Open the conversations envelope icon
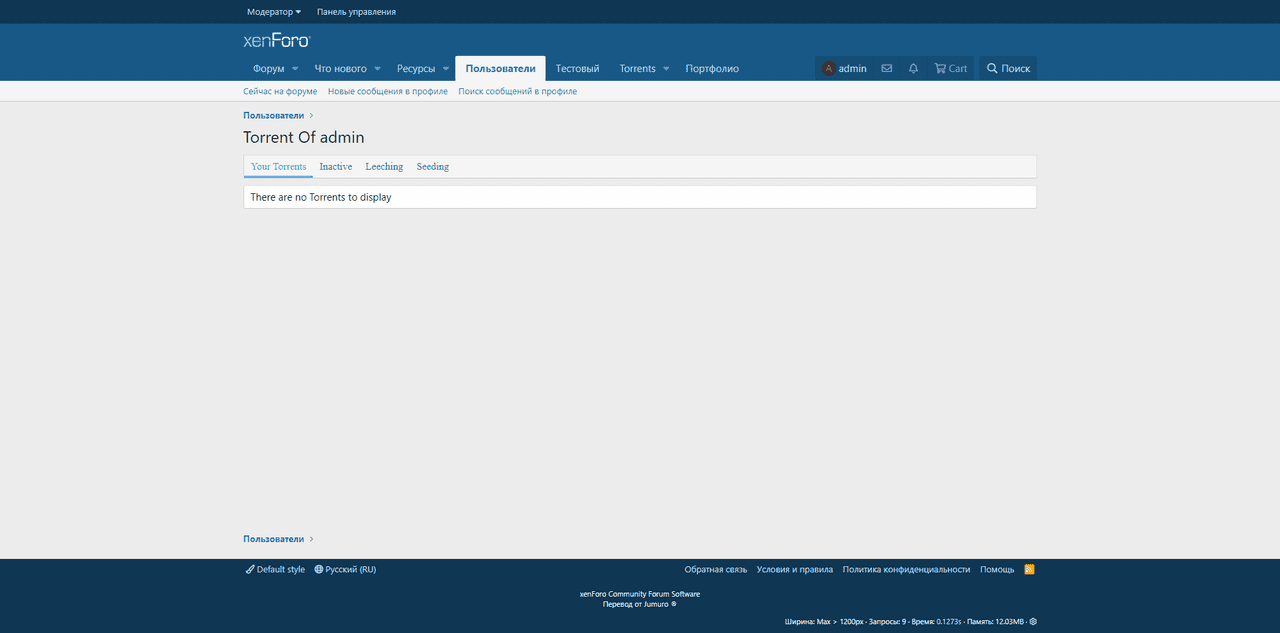Viewport: 1280px width, 633px height. (x=886, y=69)
